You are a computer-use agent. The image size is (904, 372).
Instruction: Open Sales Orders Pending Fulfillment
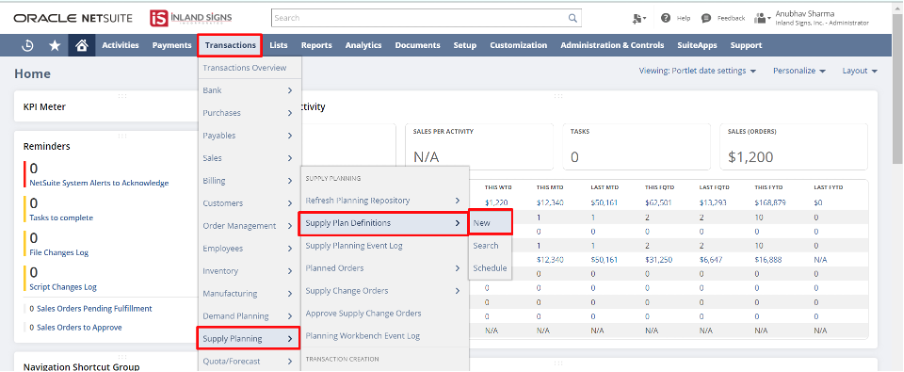[95, 309]
